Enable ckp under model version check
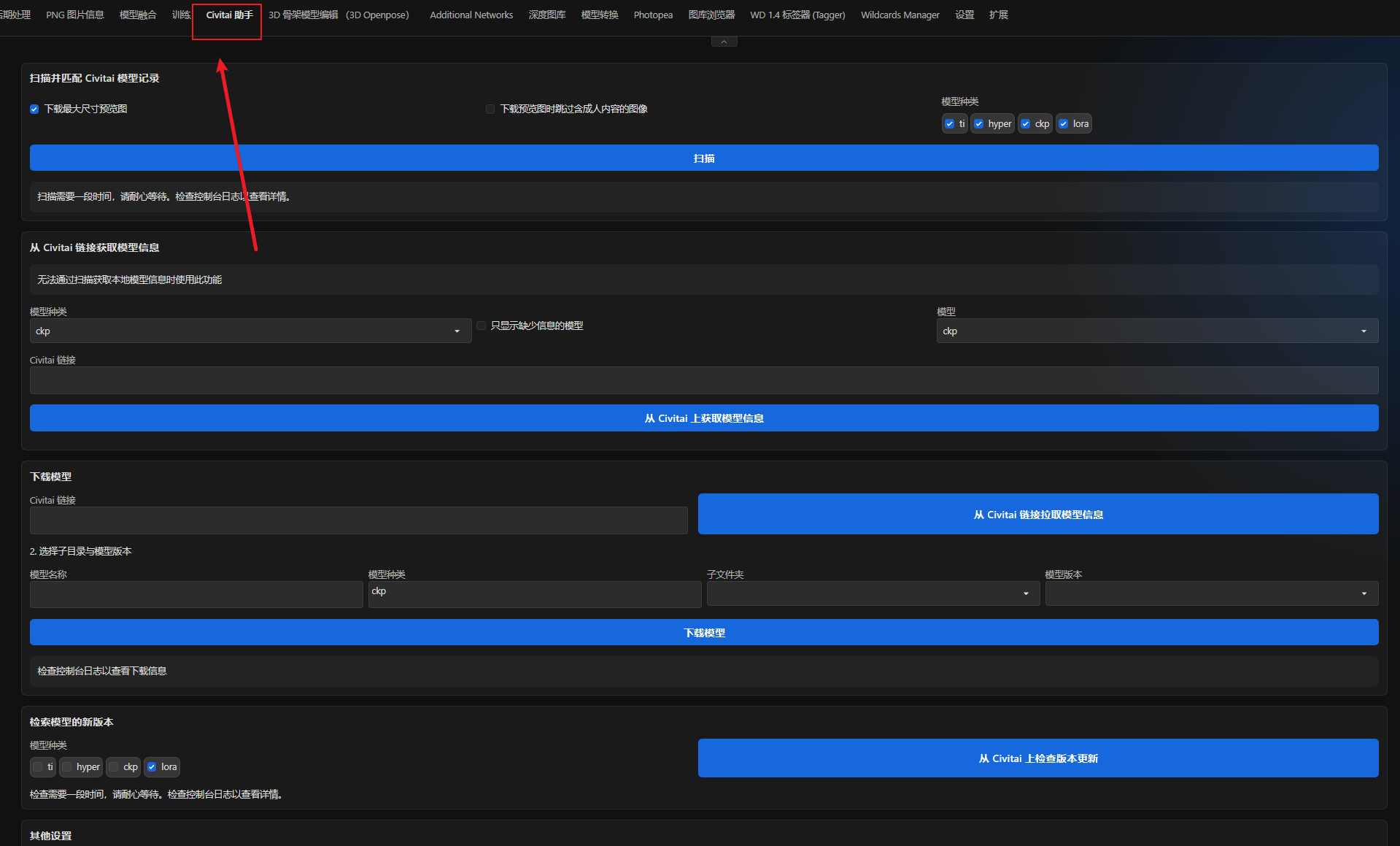This screenshot has width=1400, height=846. pyautogui.click(x=114, y=767)
